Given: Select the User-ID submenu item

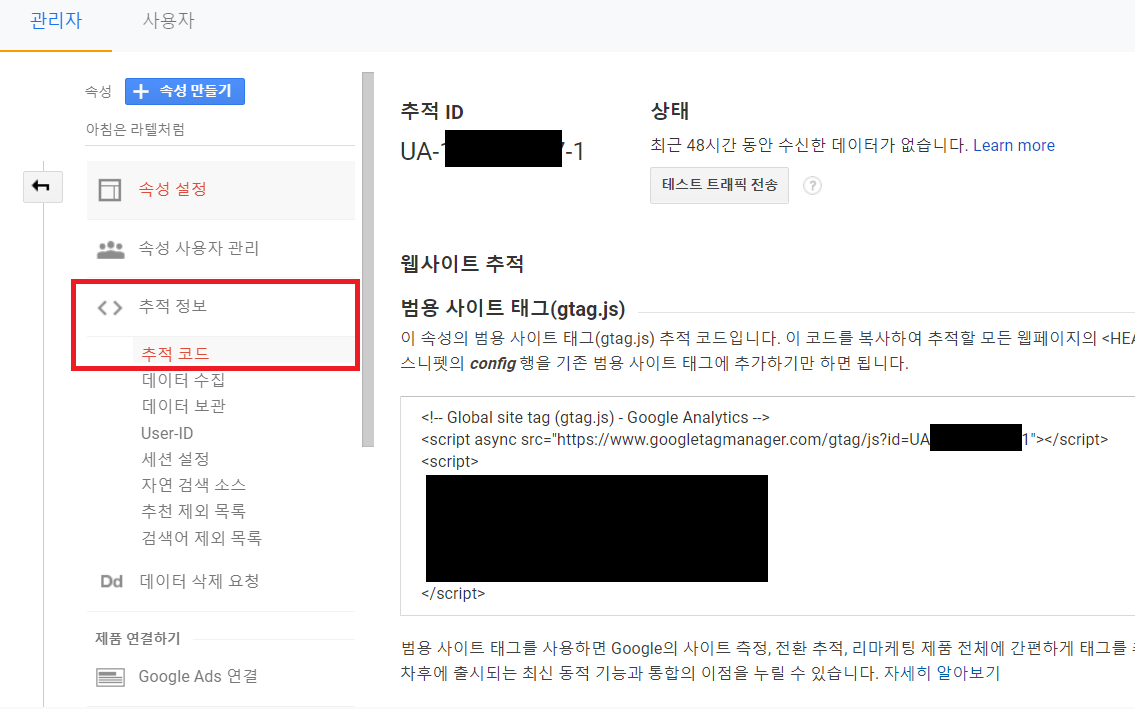Looking at the screenshot, I should point(167,433).
